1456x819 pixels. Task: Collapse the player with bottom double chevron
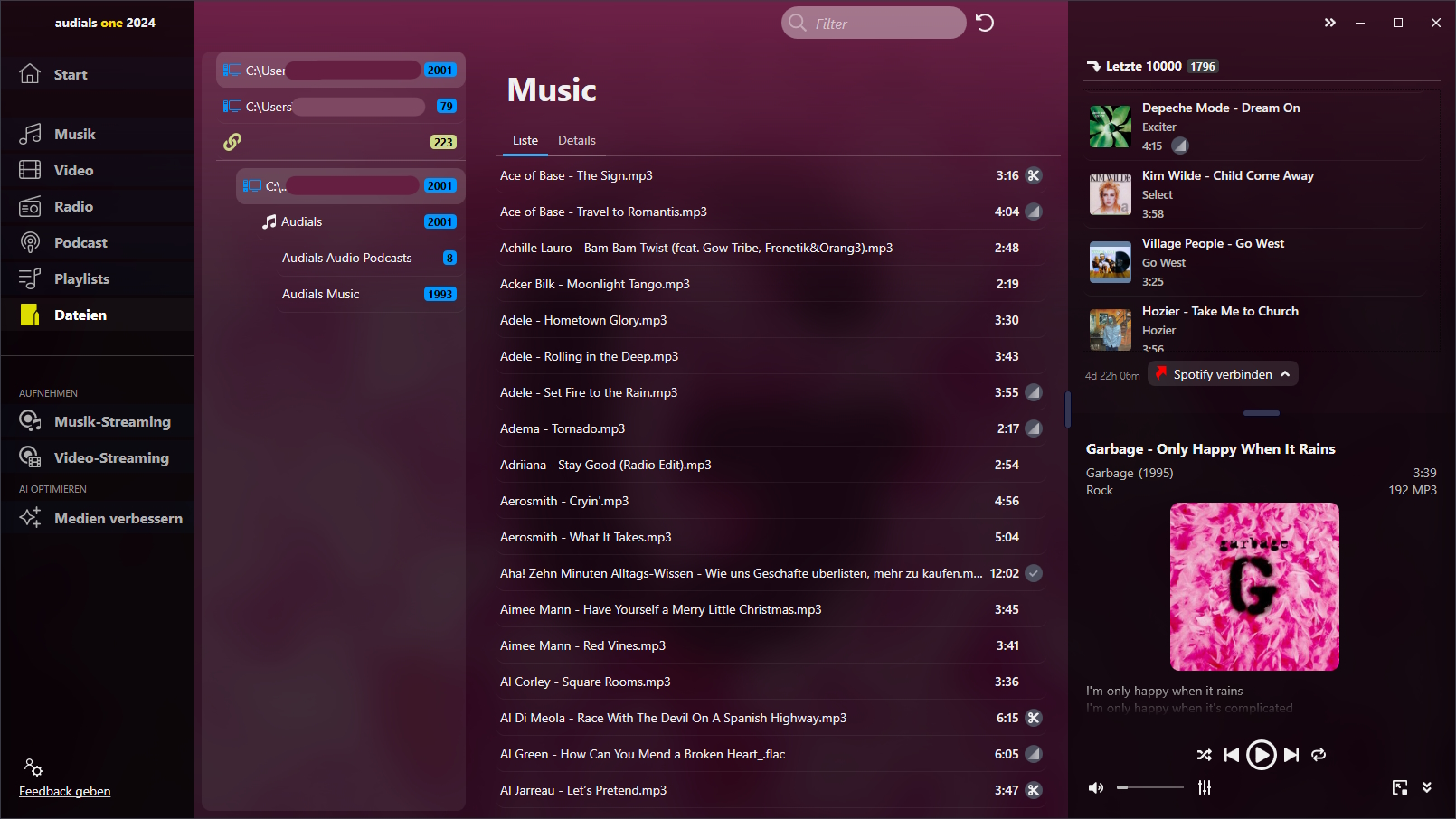pos(1427,787)
